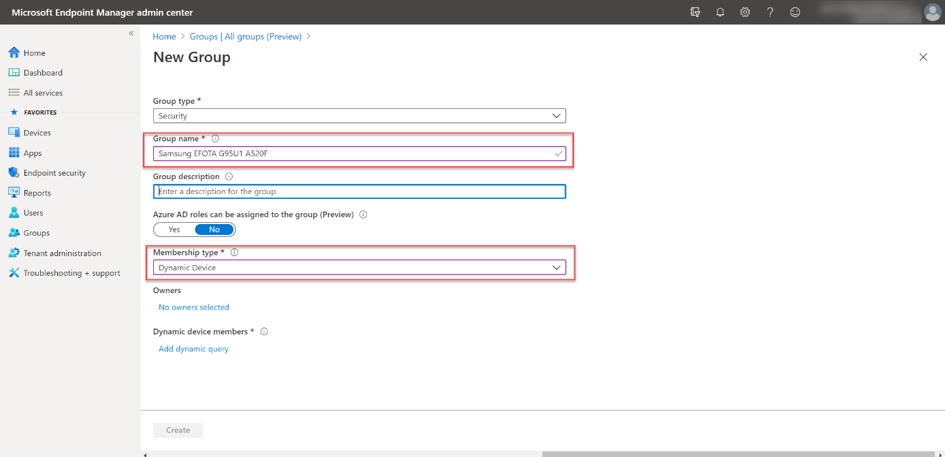Click the user account avatar

932,12
